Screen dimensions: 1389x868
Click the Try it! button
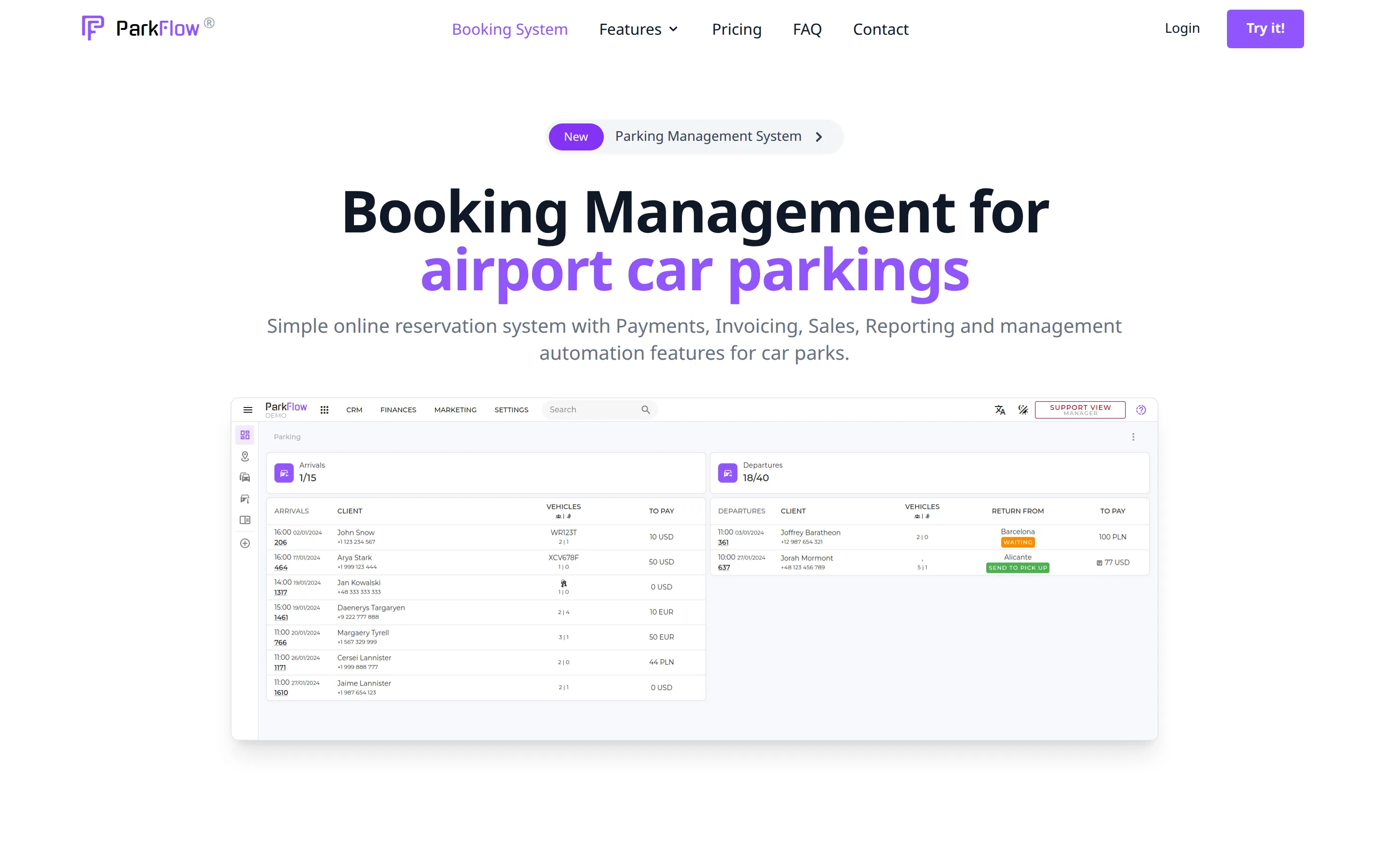pos(1265,29)
